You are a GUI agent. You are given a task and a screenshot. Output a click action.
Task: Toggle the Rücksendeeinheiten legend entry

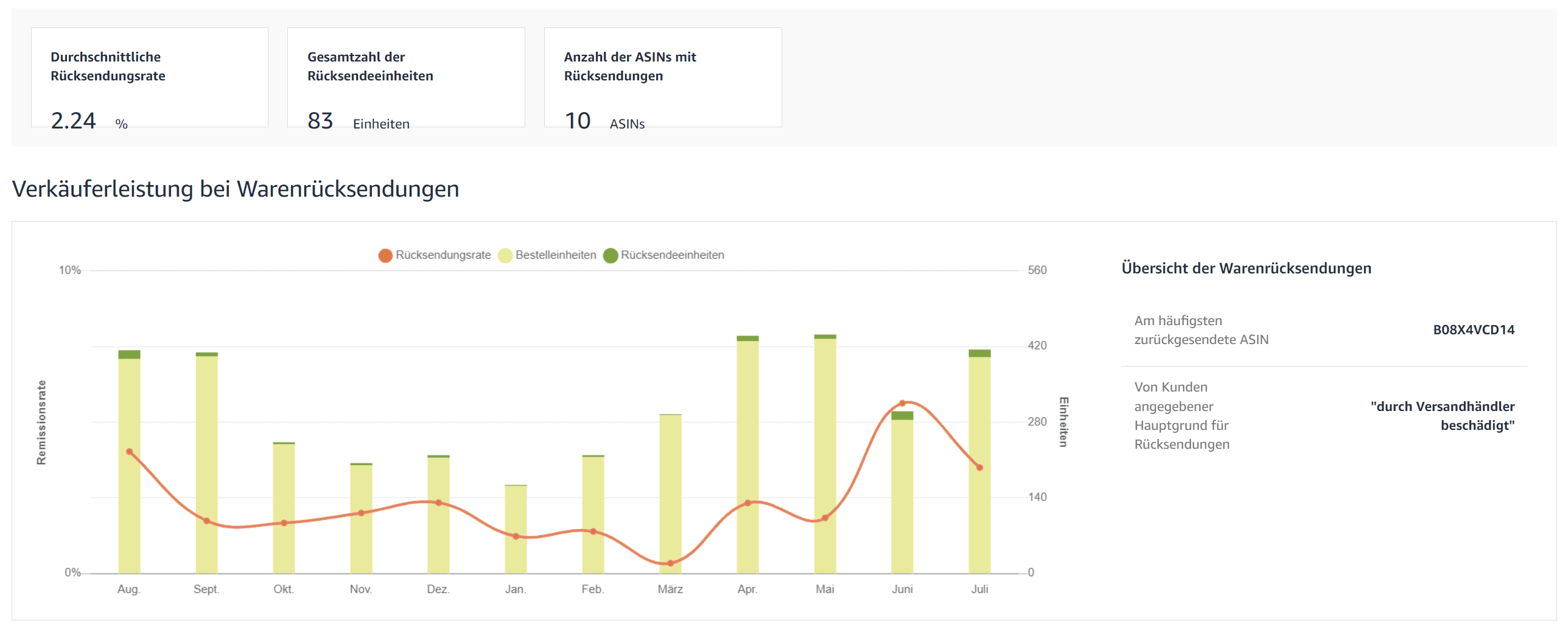click(x=664, y=255)
